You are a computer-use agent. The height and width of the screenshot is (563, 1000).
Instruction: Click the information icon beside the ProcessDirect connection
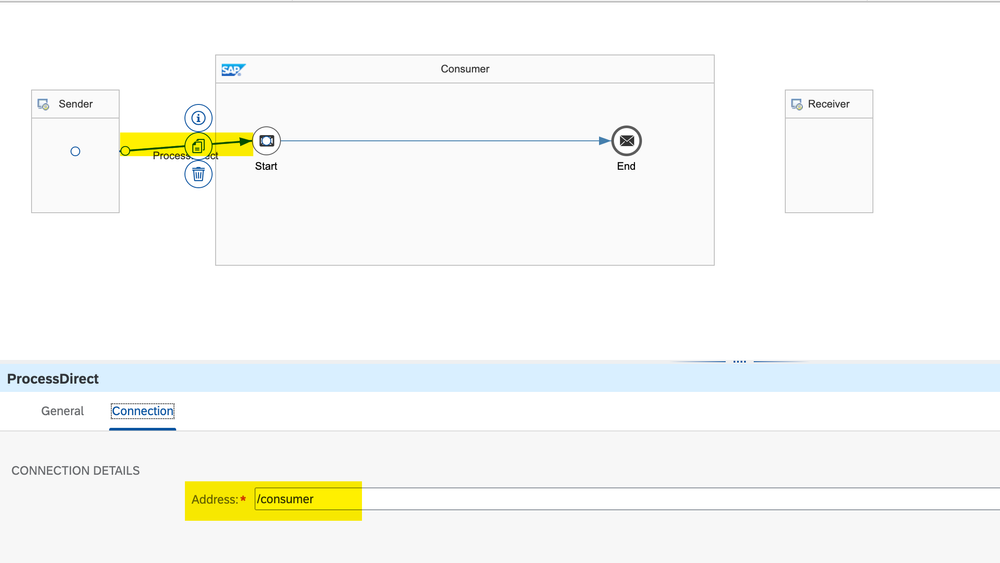(198, 118)
